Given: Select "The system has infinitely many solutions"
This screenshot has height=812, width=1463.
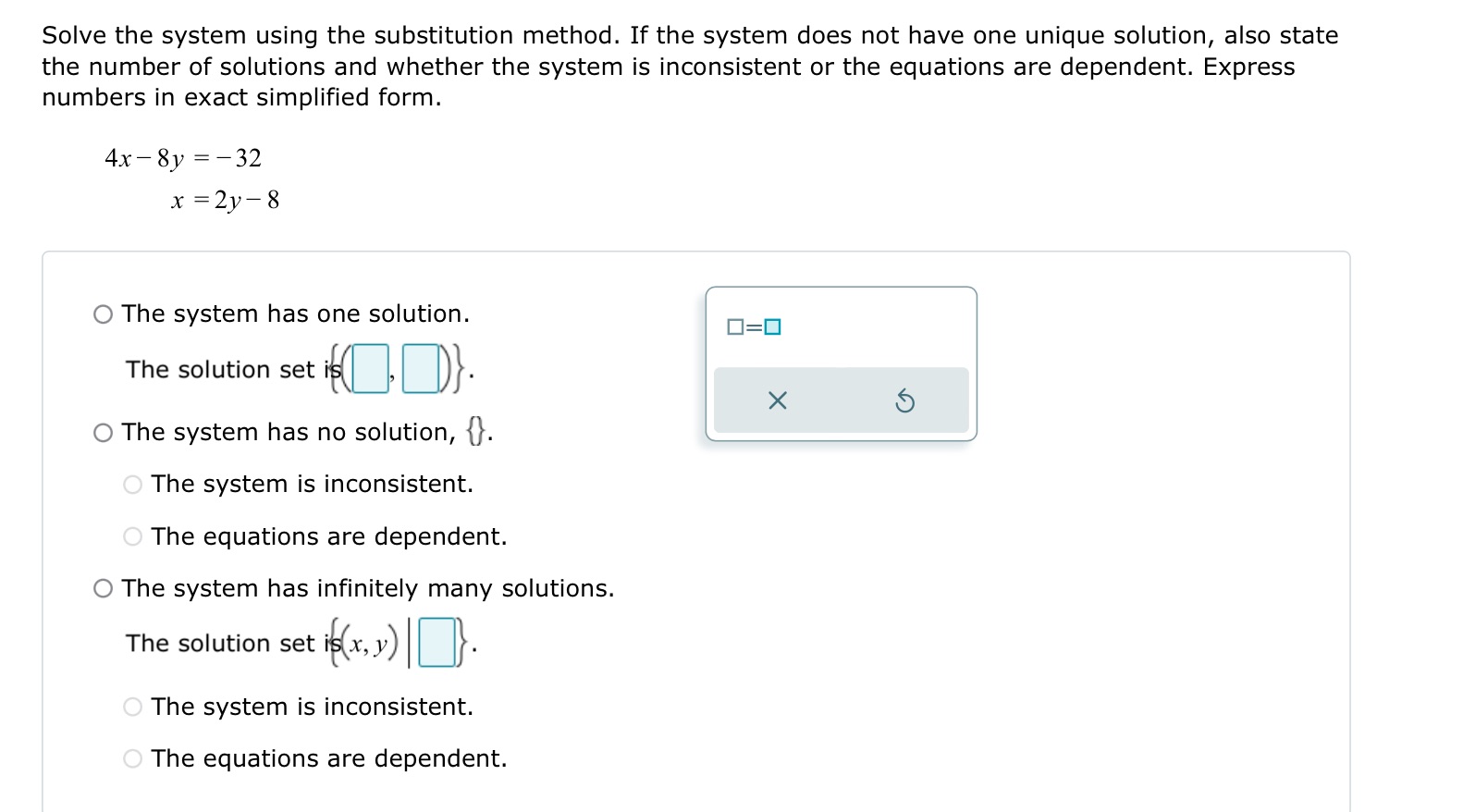Looking at the screenshot, I should click(103, 587).
